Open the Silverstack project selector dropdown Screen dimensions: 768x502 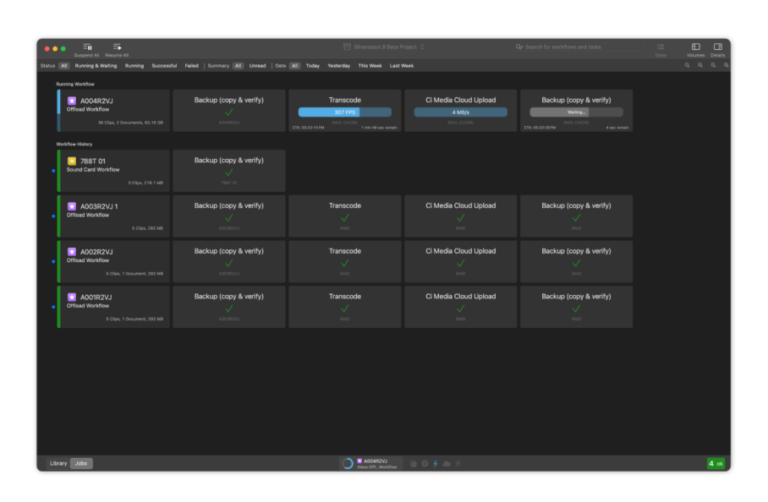pyautogui.click(x=384, y=47)
